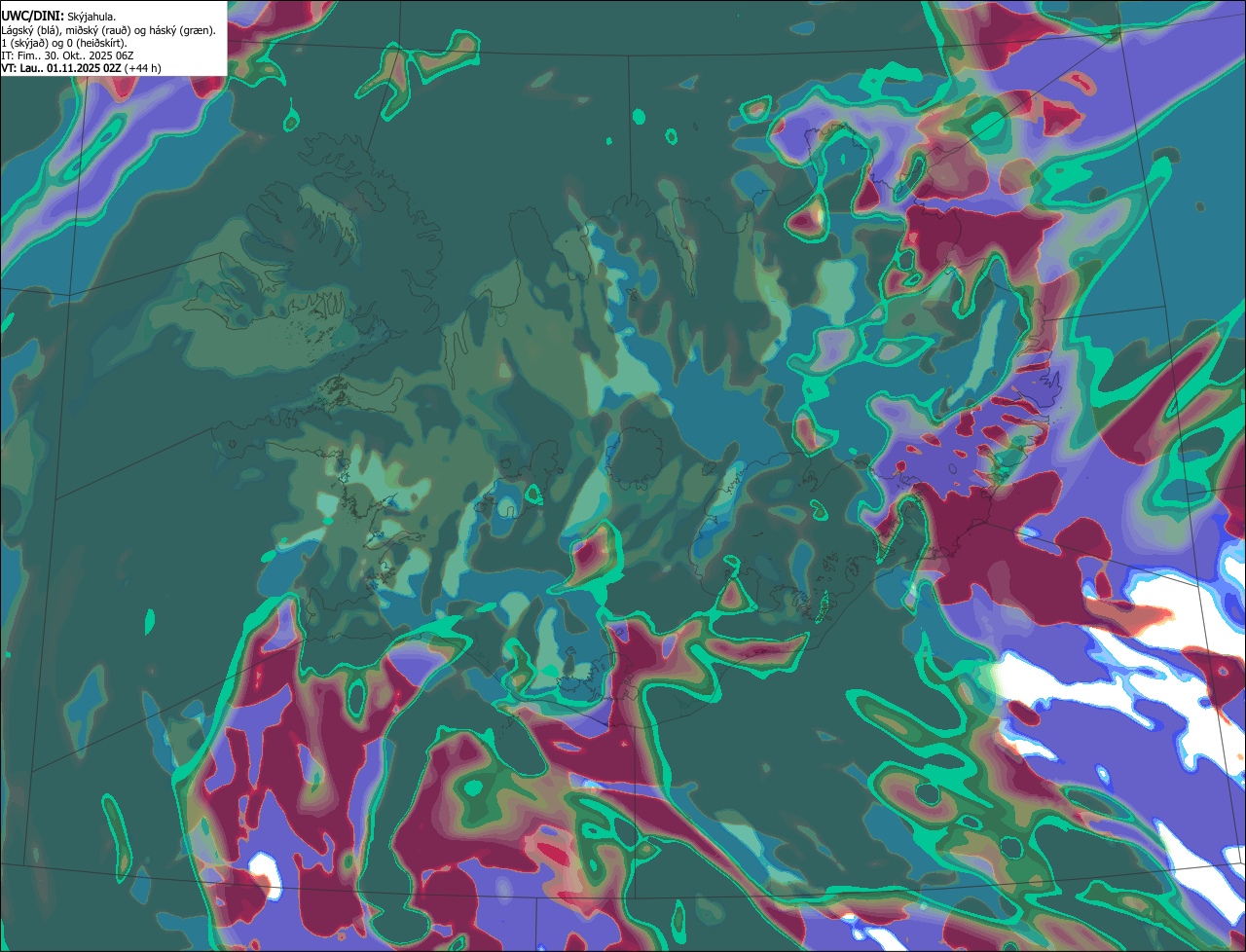Click the 'Lágský (blá)' legend text
The width and height of the screenshot is (1246, 952).
31,30
